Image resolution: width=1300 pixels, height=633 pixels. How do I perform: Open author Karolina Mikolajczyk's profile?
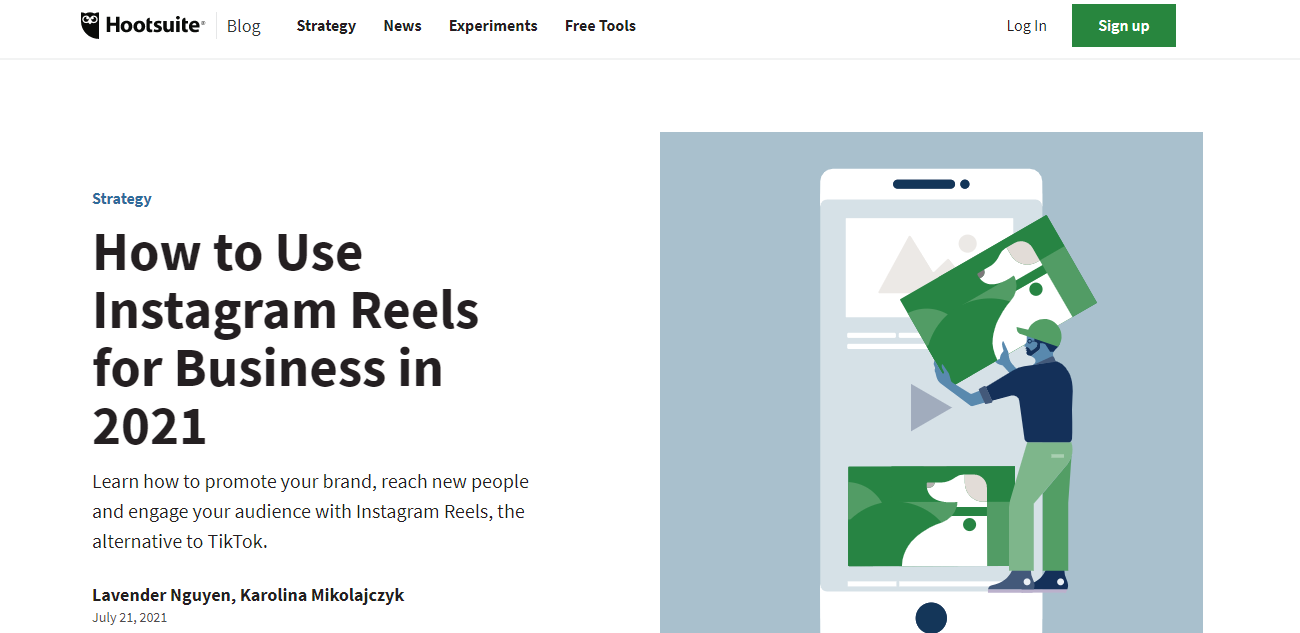pos(322,595)
